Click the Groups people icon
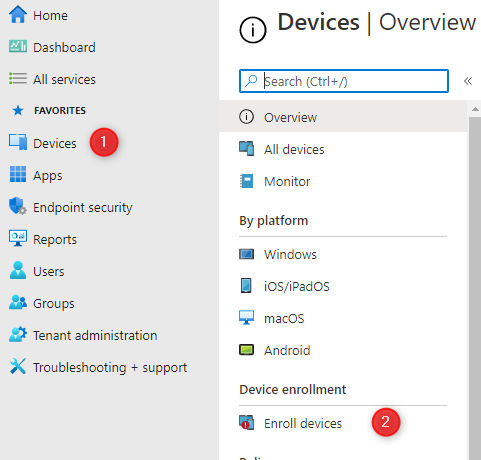The width and height of the screenshot is (481, 460). (18, 302)
